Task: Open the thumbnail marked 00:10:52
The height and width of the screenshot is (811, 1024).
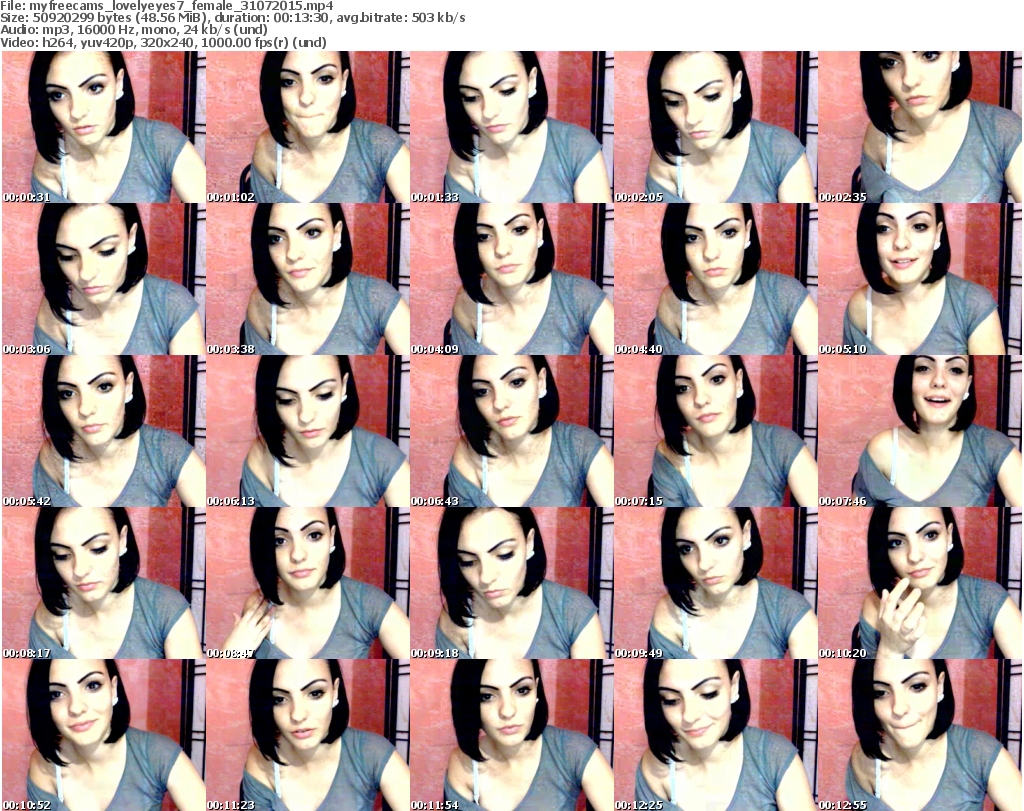Action: (x=104, y=735)
